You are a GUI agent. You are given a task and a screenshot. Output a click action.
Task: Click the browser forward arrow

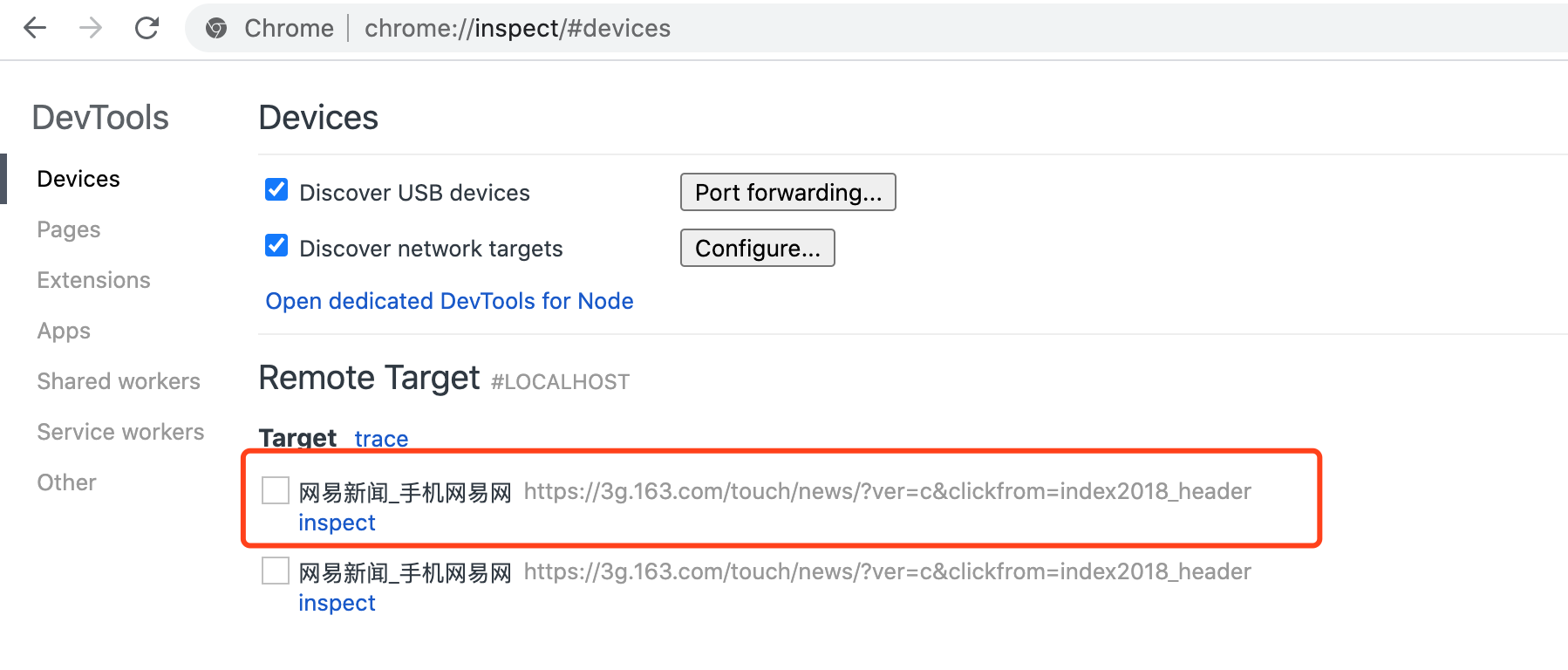point(91,29)
